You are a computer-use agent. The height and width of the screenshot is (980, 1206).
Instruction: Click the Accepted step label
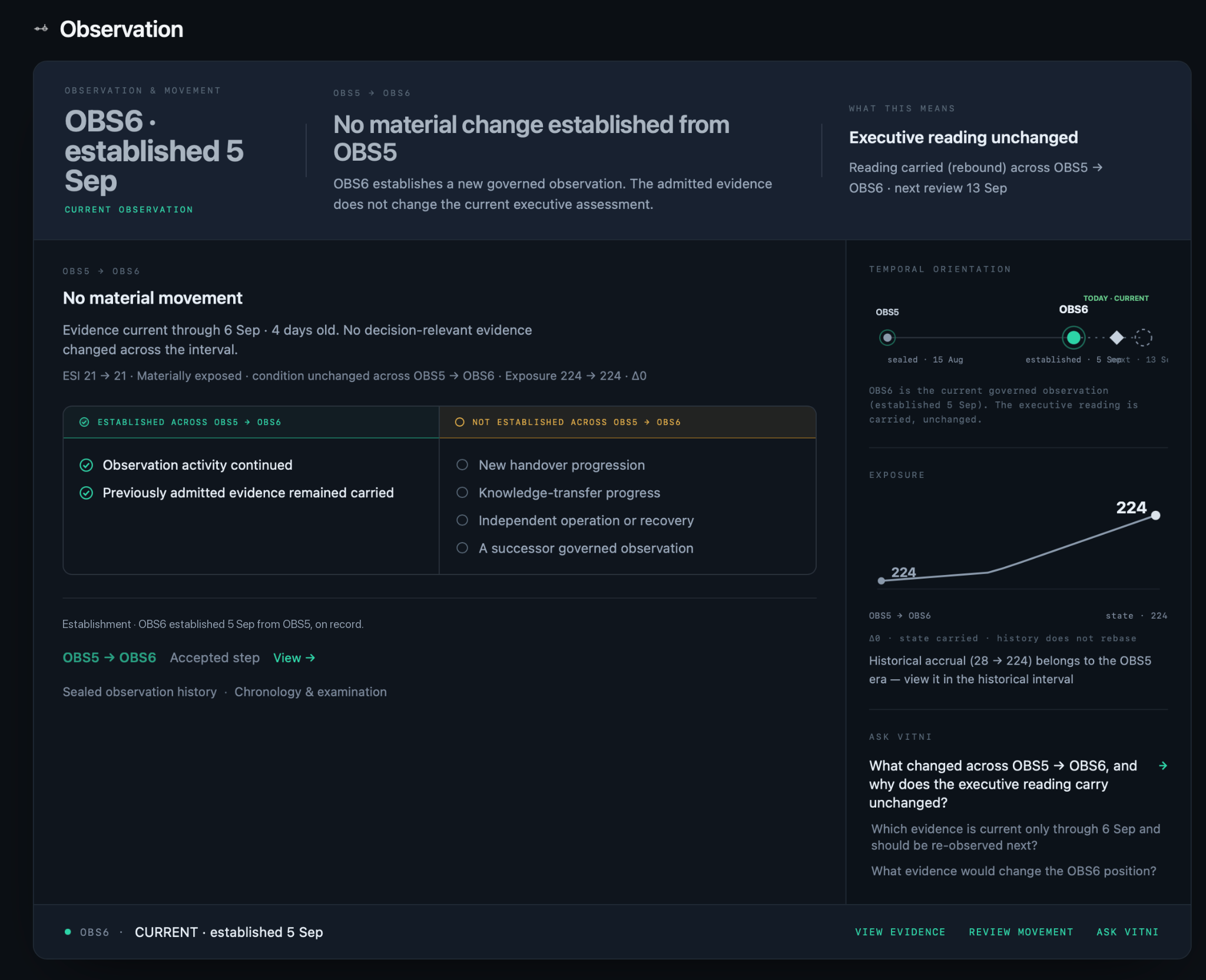(215, 658)
